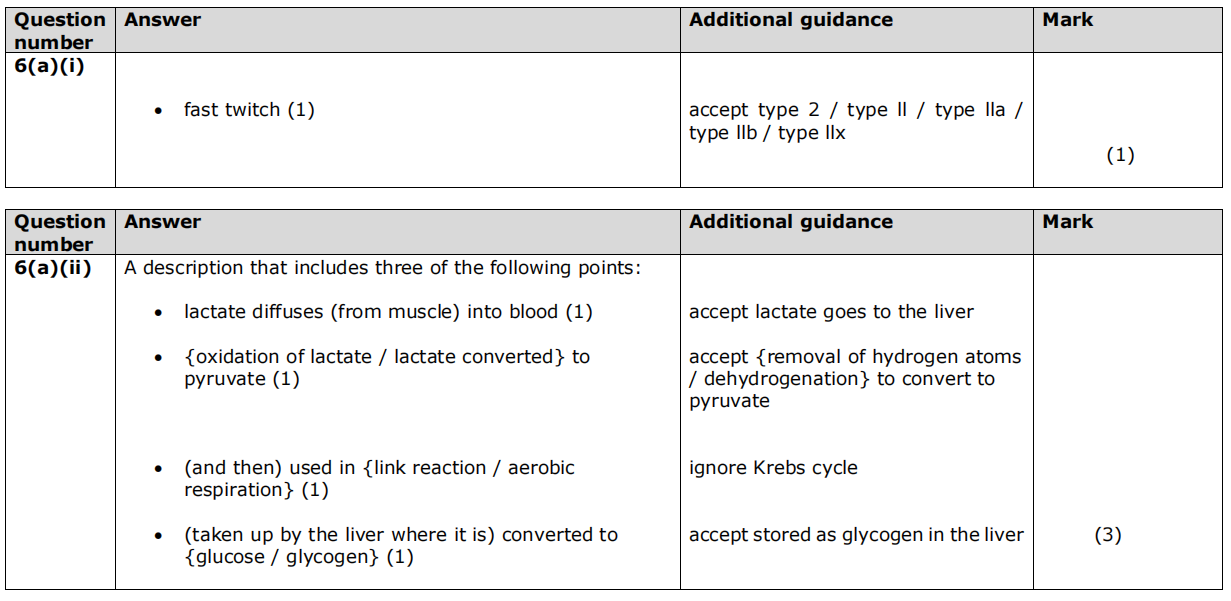The image size is (1231, 601).
Task: Click the second table's "Question number" header
Action: [x=60, y=232]
